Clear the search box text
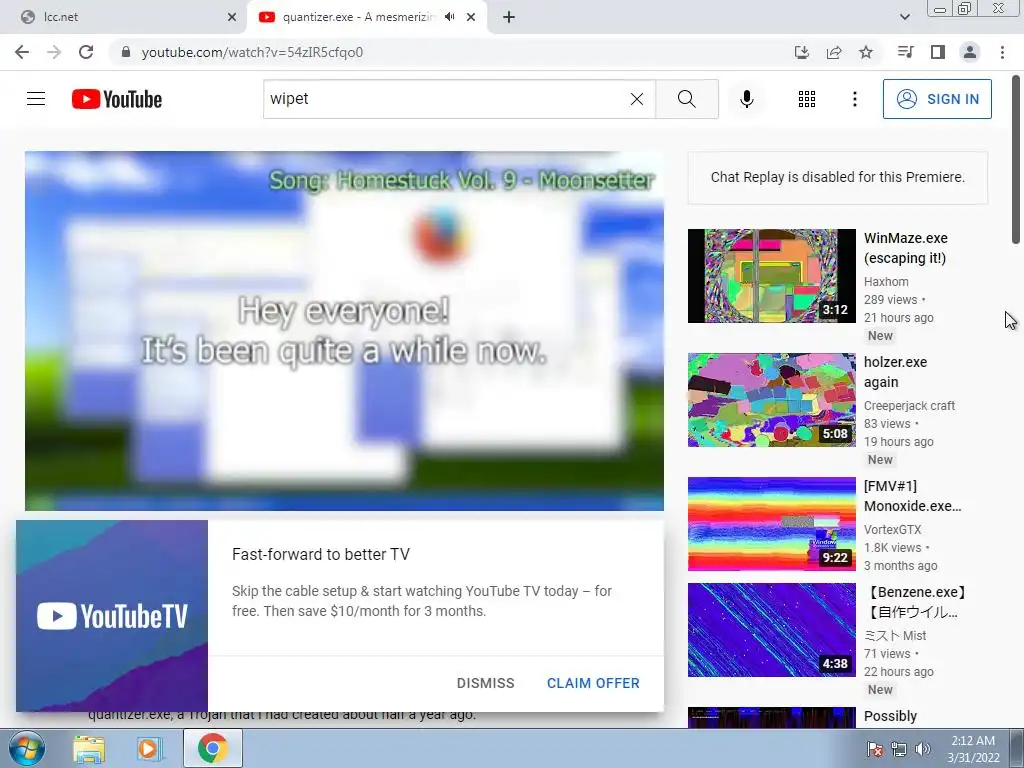1024x768 pixels. pyautogui.click(x=637, y=99)
